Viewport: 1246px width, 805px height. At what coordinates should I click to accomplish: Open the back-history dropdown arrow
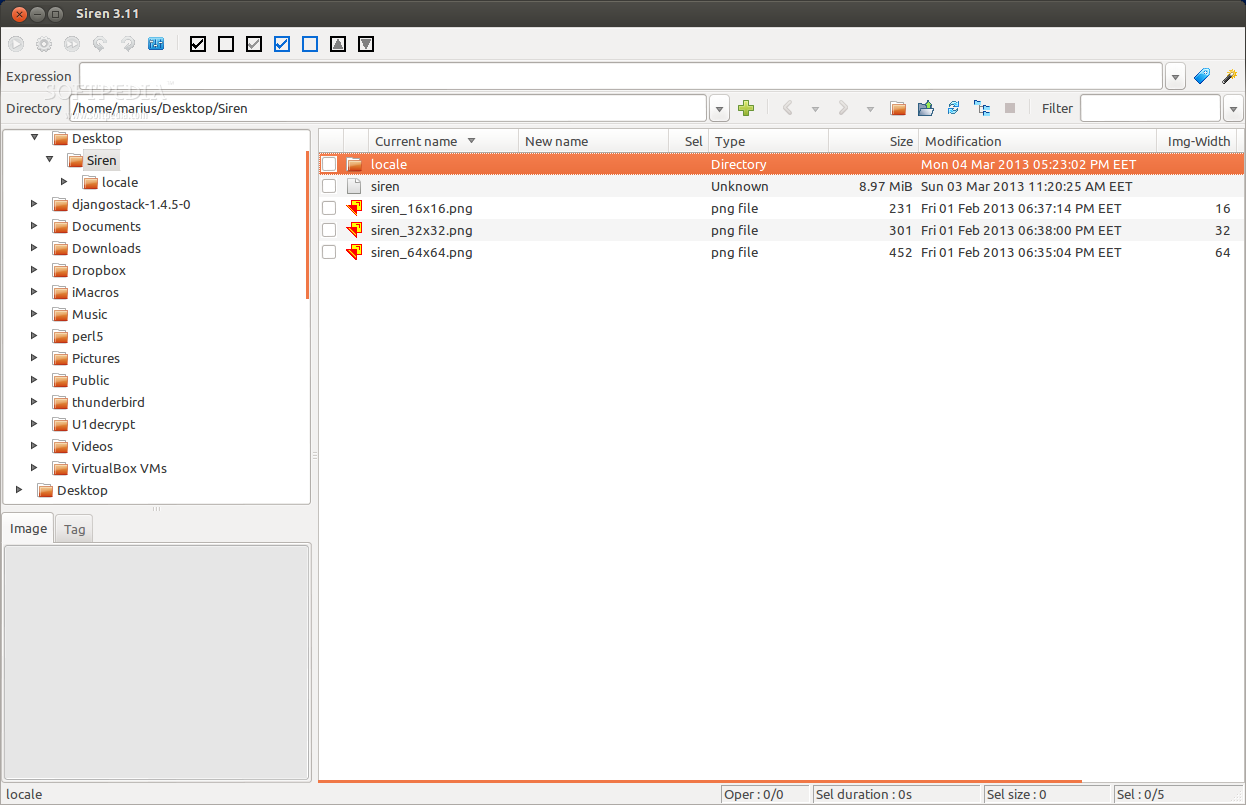[x=815, y=108]
